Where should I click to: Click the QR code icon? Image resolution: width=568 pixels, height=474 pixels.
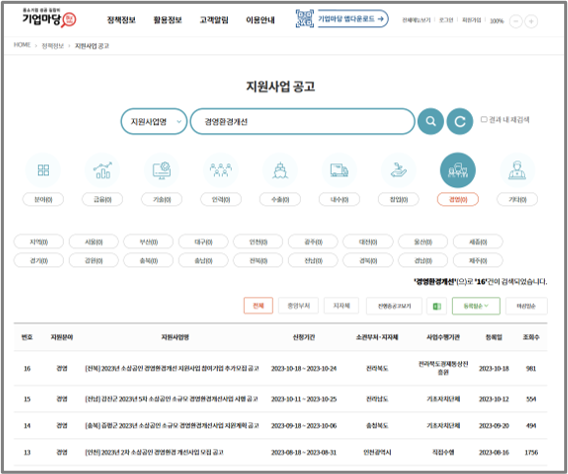305,18
